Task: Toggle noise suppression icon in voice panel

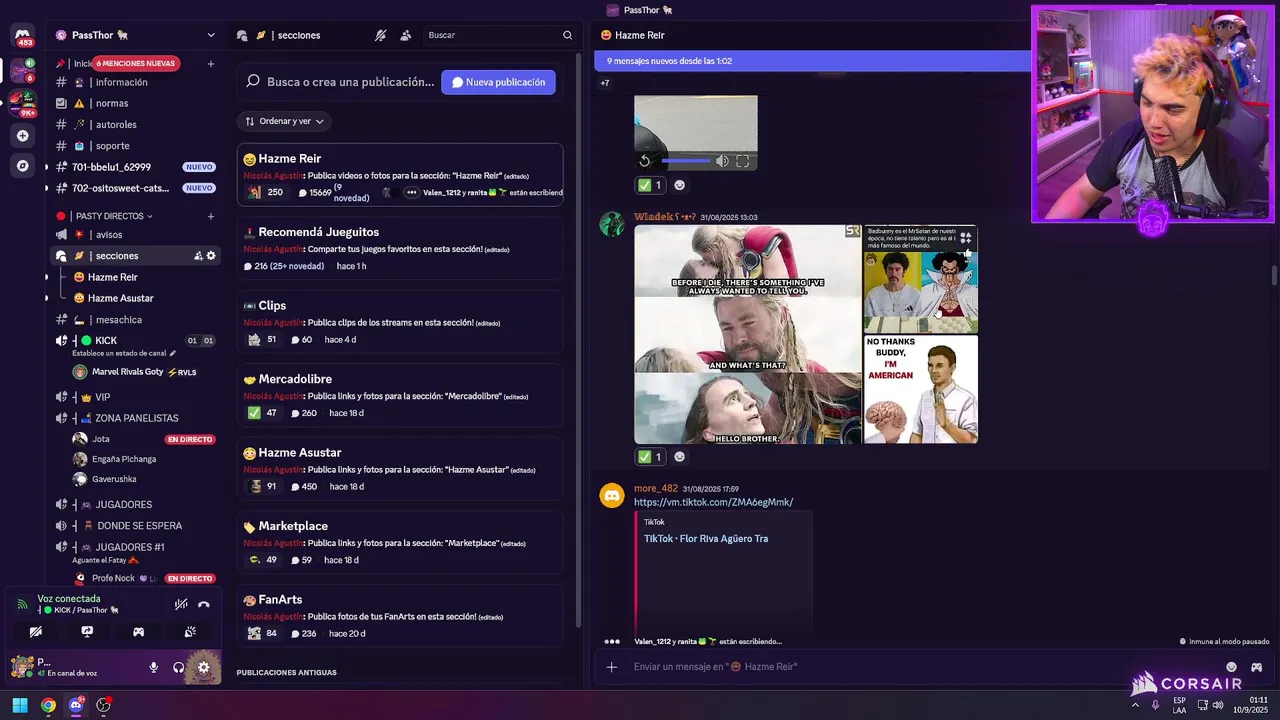Action: [x=181, y=604]
